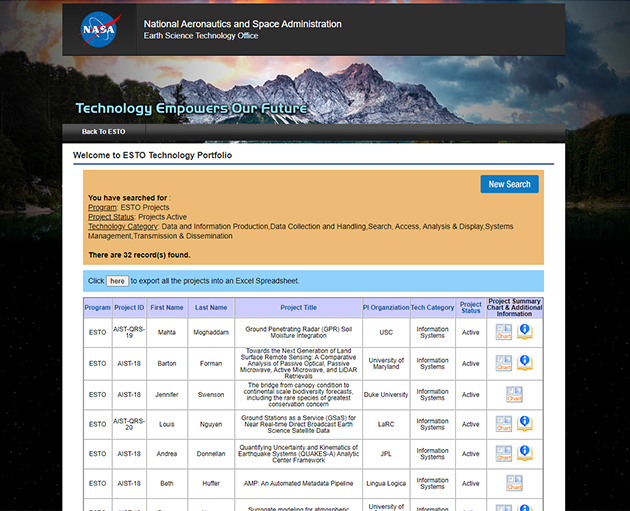Click 'JPL' organization cell
The height and width of the screenshot is (511, 630).
(x=386, y=454)
